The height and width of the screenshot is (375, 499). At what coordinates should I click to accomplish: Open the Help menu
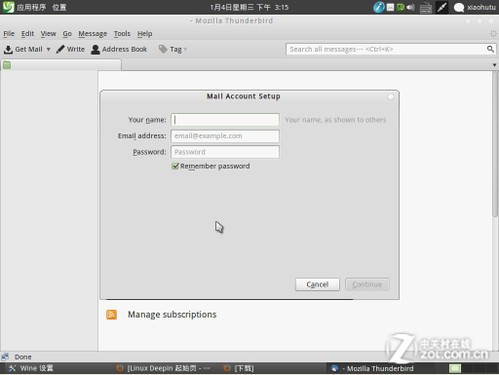145,34
